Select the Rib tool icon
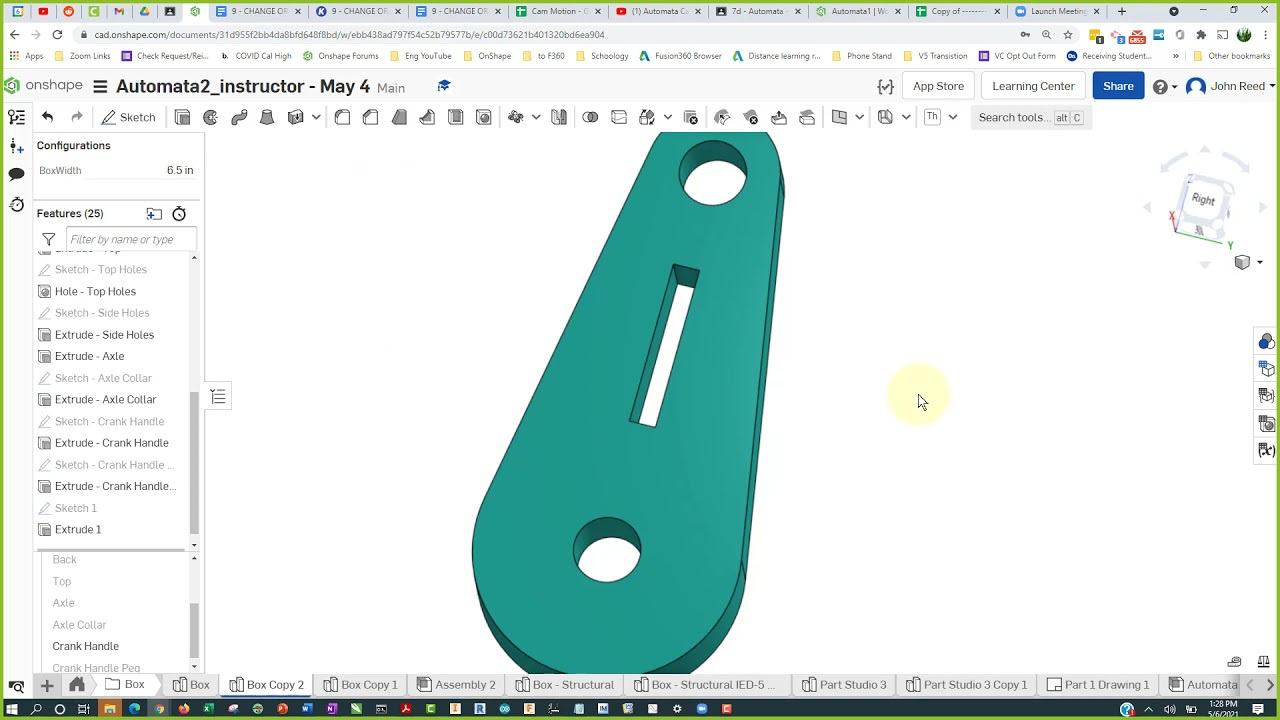 point(427,117)
